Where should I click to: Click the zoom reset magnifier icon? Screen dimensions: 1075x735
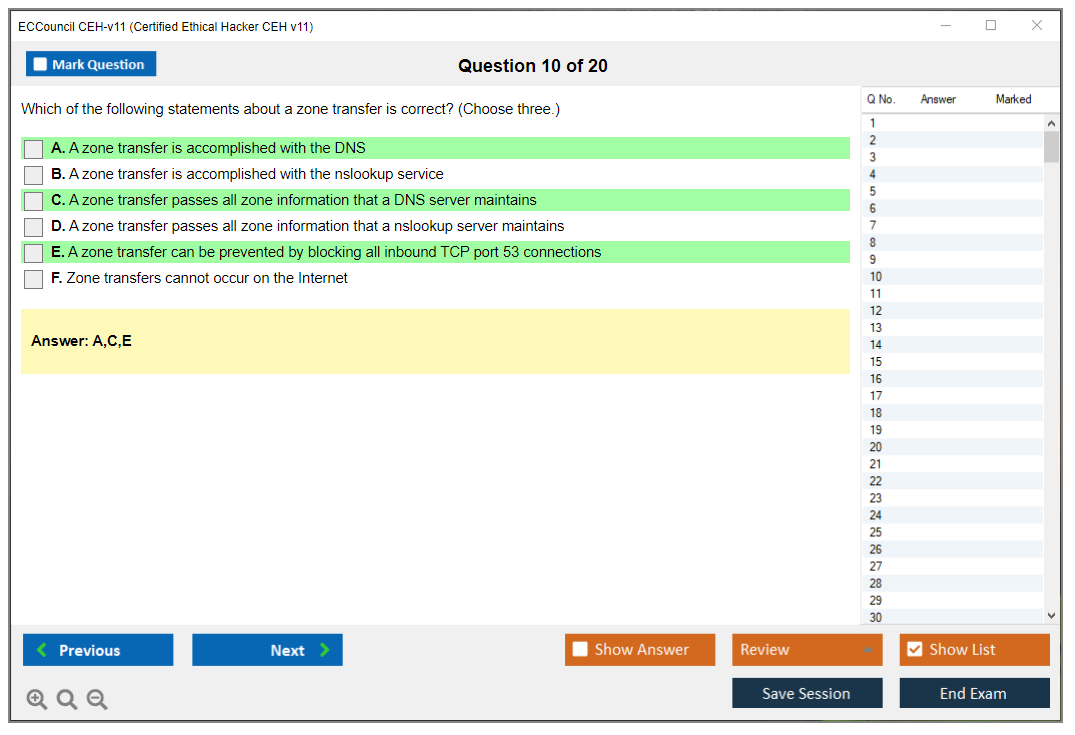coord(67,700)
